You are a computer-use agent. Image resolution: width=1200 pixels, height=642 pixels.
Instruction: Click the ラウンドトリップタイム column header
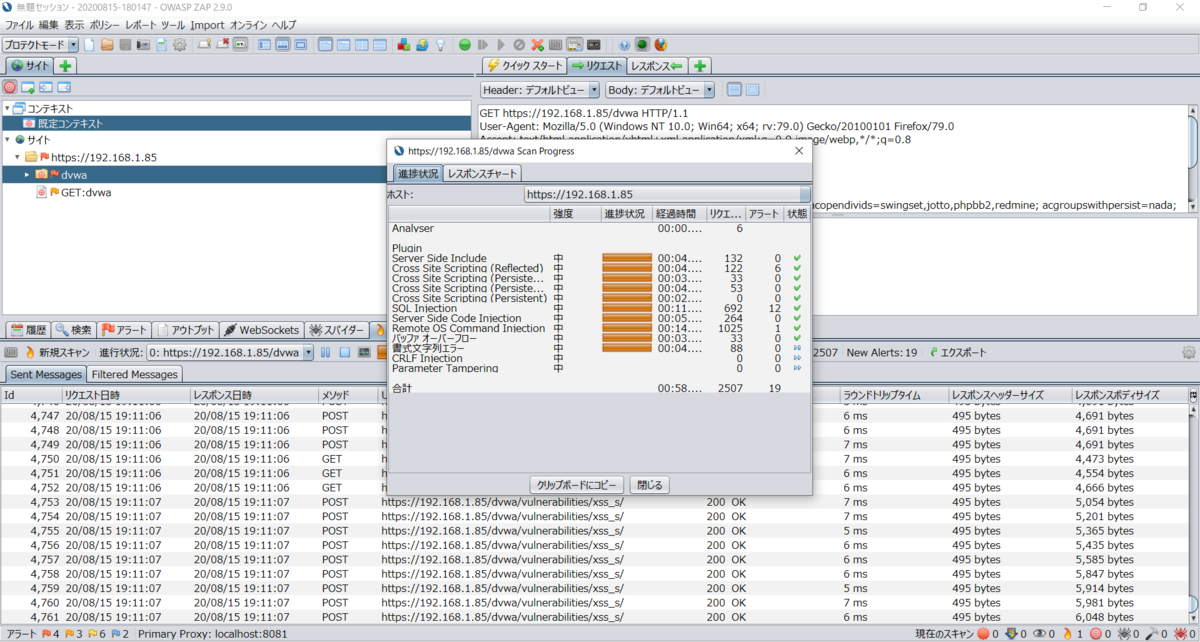[x=893, y=396]
